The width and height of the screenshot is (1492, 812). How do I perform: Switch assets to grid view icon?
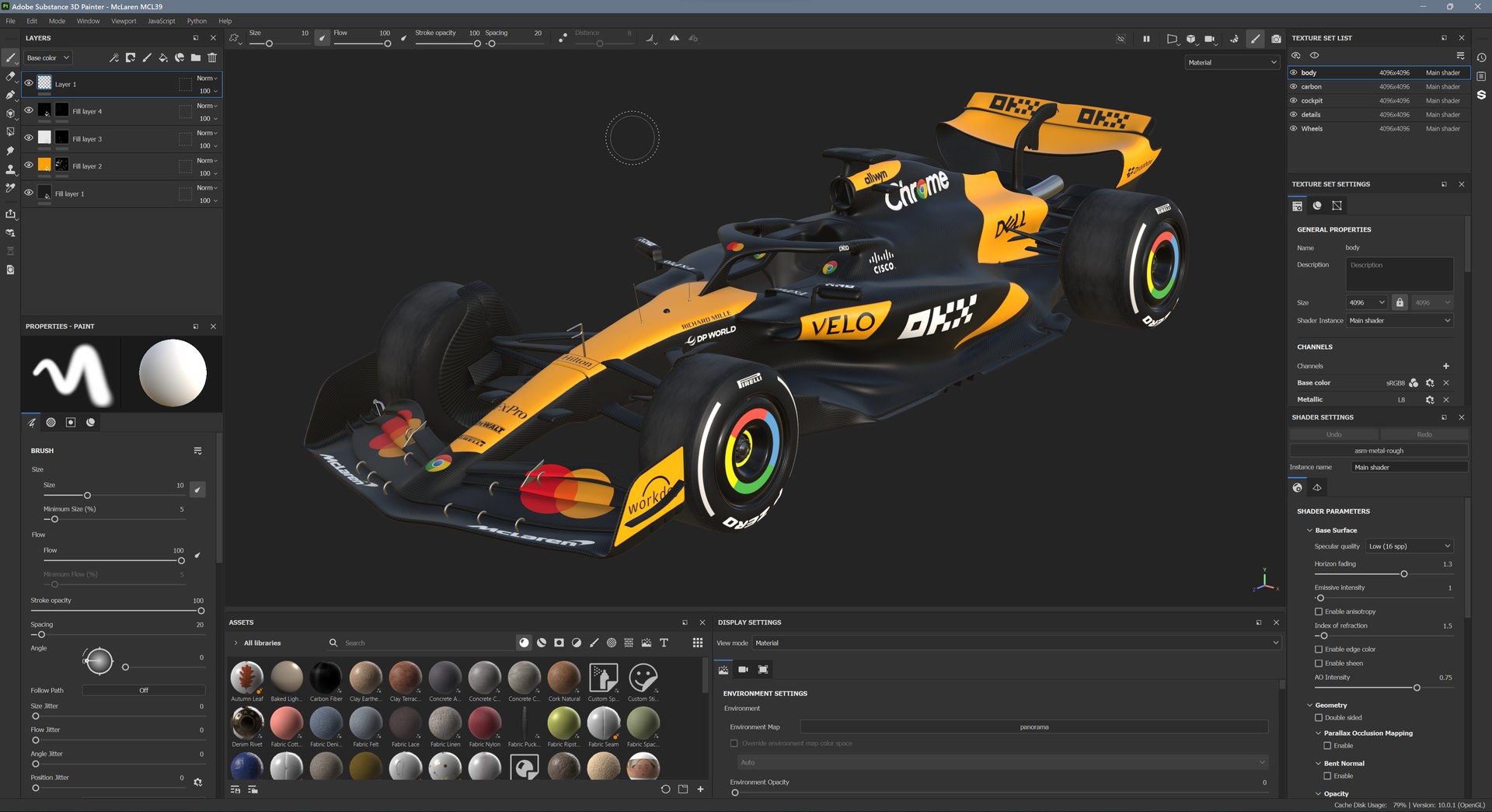point(698,643)
